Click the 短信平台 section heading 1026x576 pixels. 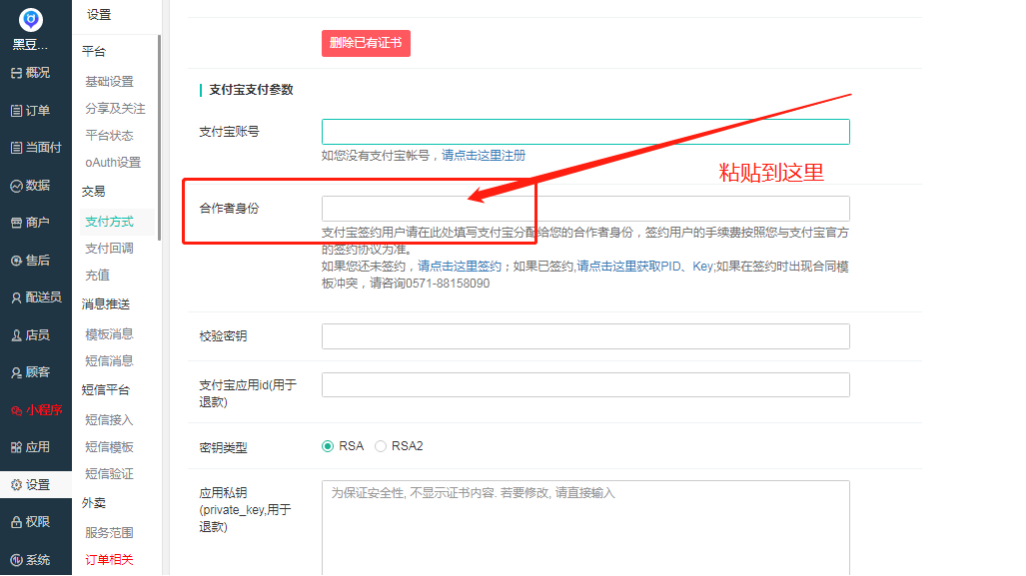[x=105, y=390]
